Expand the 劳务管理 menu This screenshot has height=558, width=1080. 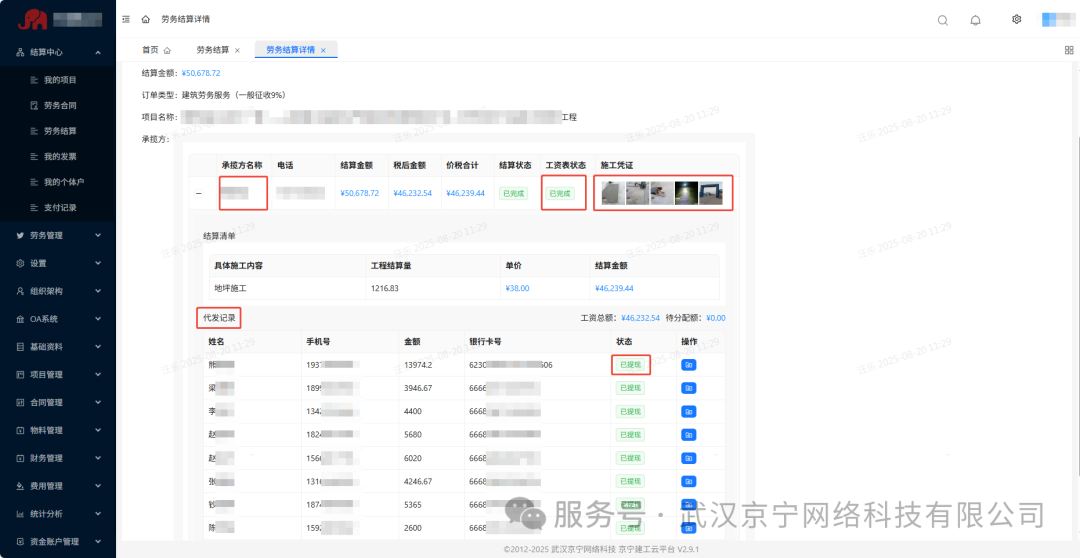tap(58, 236)
